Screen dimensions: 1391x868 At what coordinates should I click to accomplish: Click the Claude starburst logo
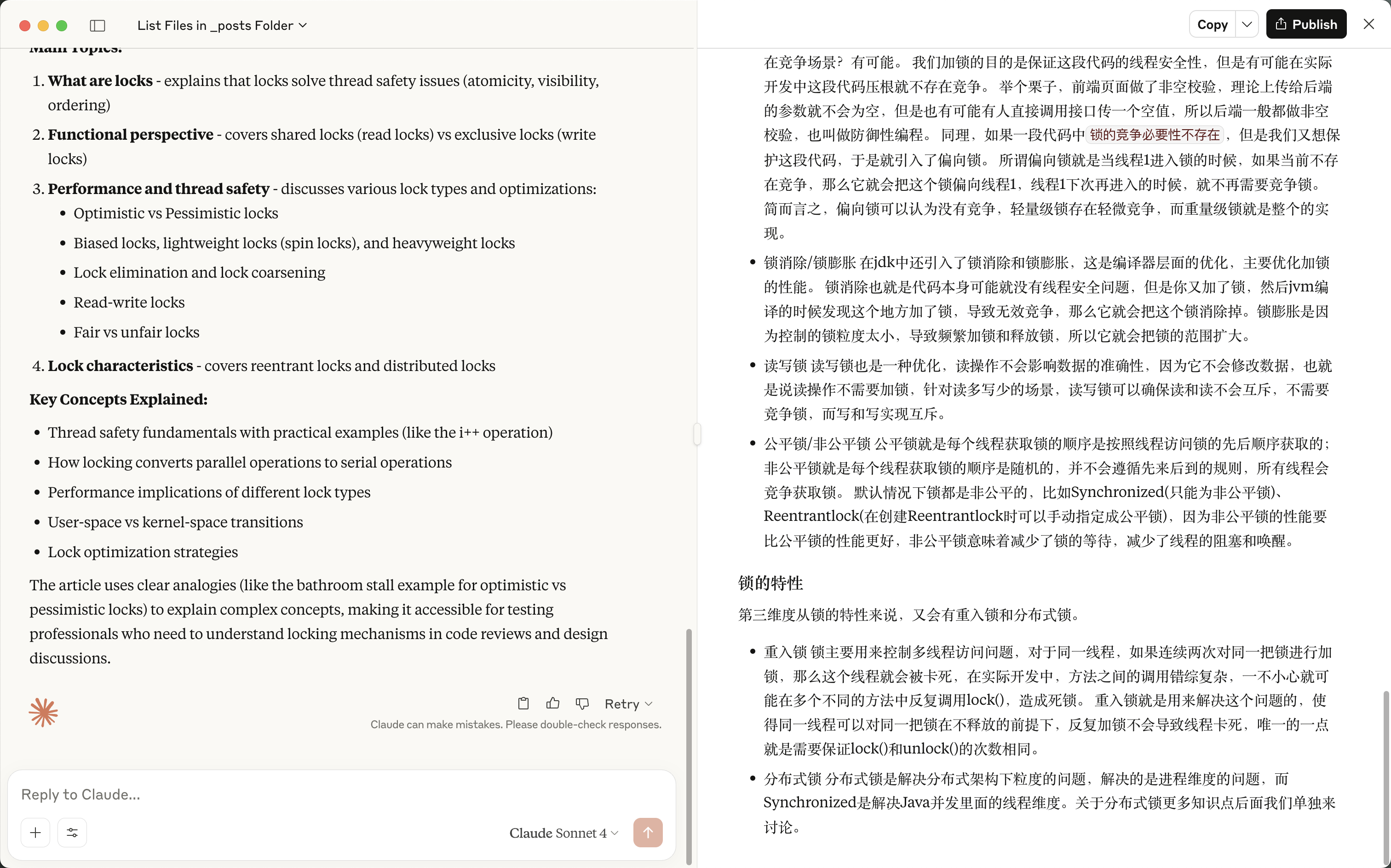click(x=44, y=713)
